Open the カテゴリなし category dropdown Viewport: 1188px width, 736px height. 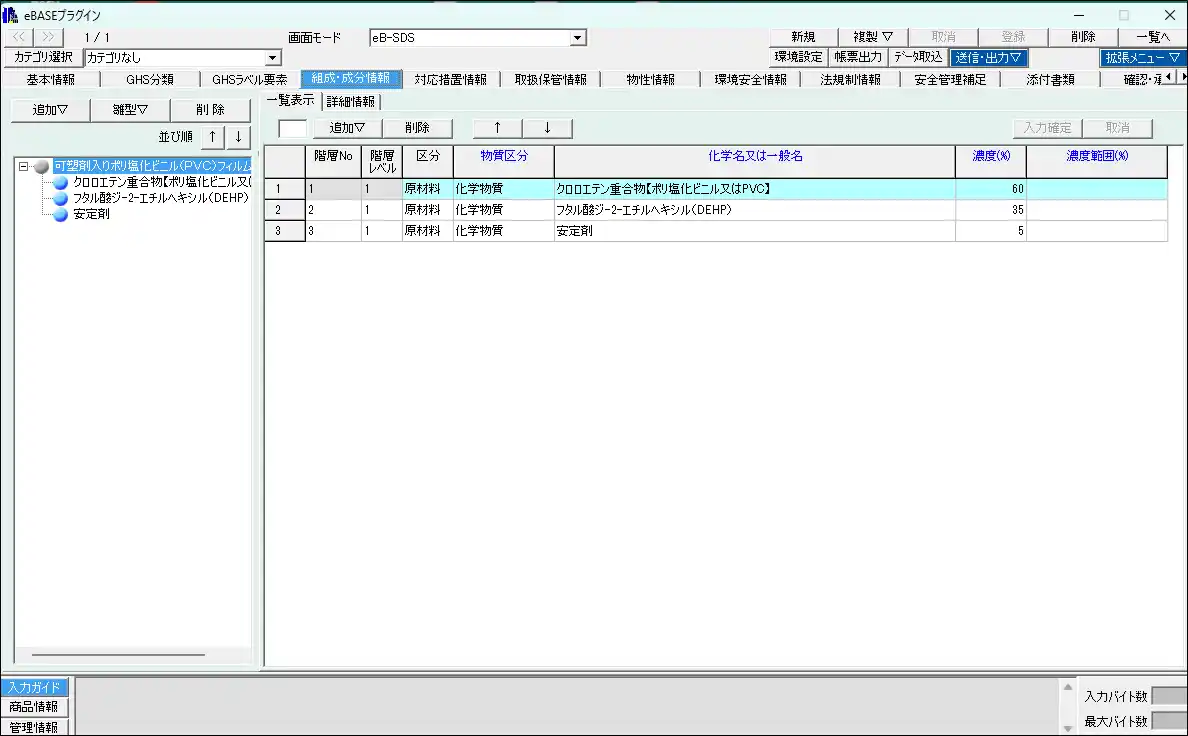pos(273,58)
